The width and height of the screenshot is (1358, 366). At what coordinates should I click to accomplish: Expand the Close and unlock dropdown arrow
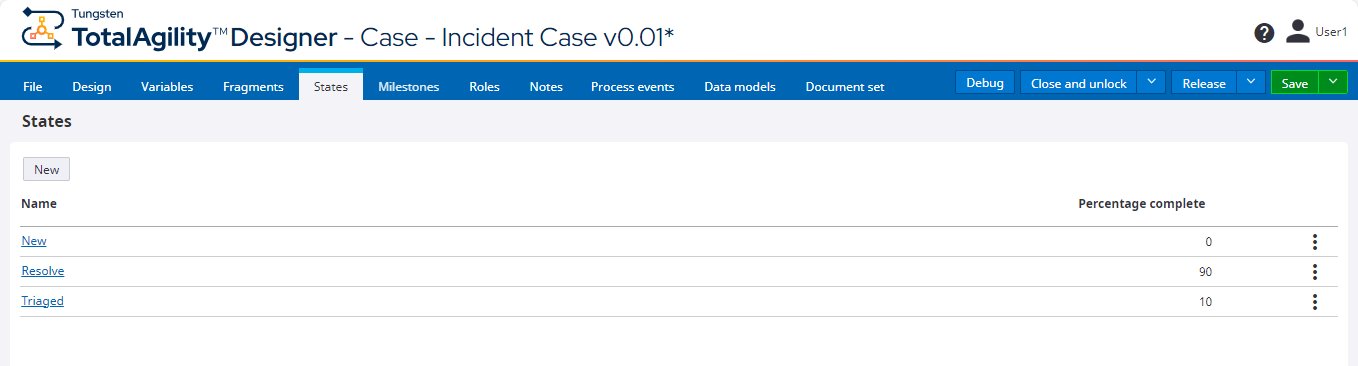point(1152,83)
